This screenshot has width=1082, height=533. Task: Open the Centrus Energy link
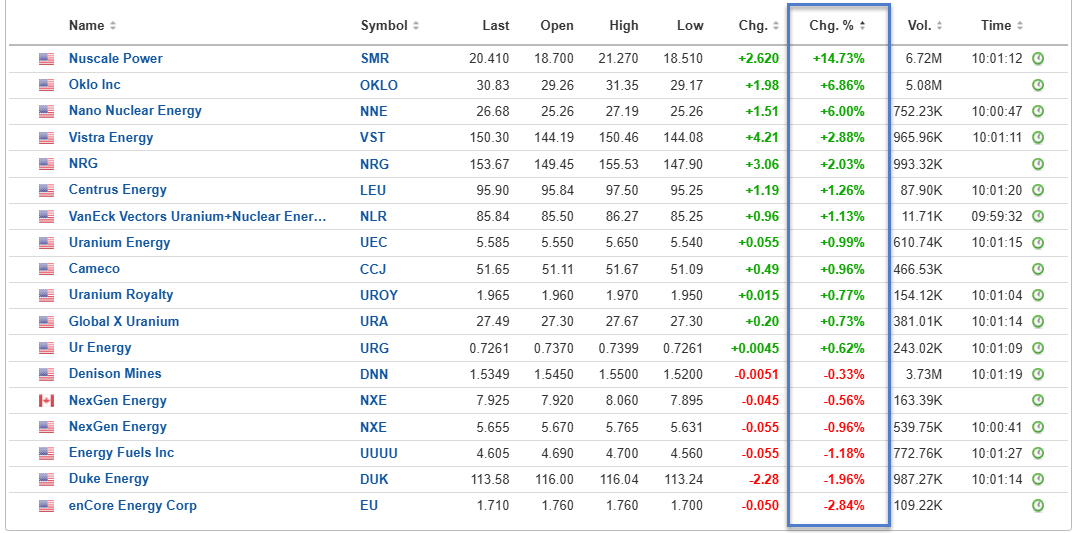[117, 190]
